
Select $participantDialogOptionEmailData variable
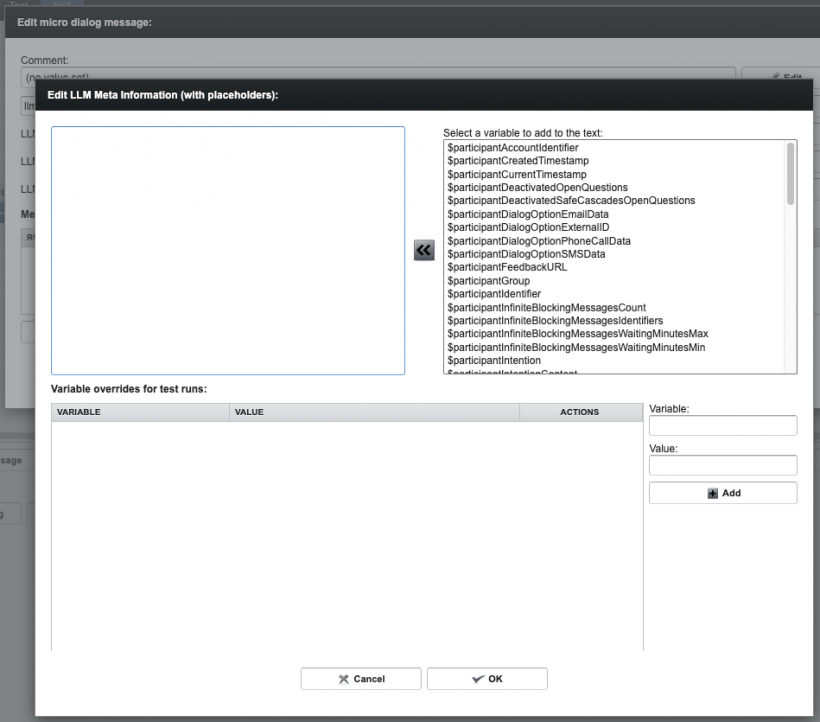528,214
